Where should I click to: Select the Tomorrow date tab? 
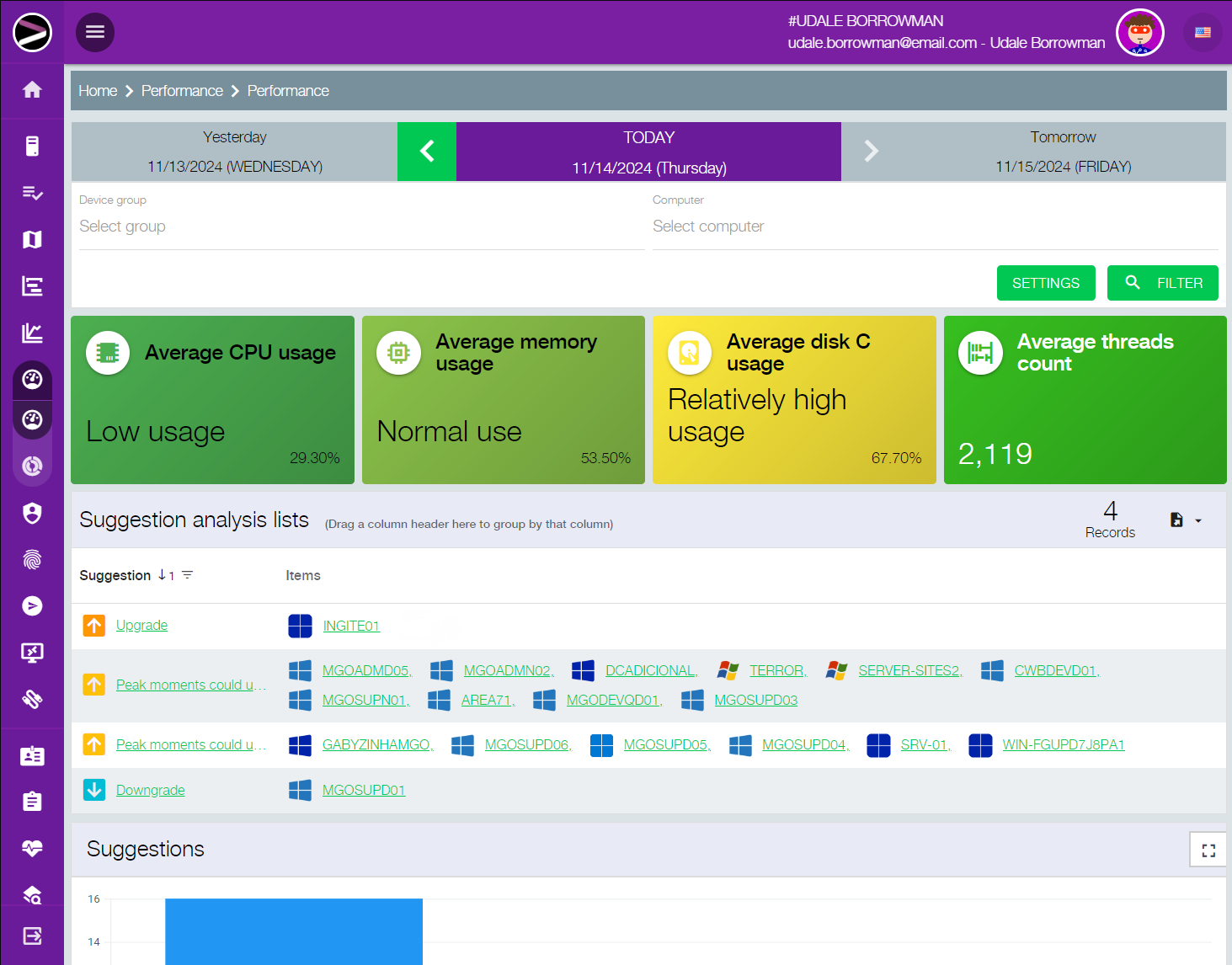[x=1063, y=152]
